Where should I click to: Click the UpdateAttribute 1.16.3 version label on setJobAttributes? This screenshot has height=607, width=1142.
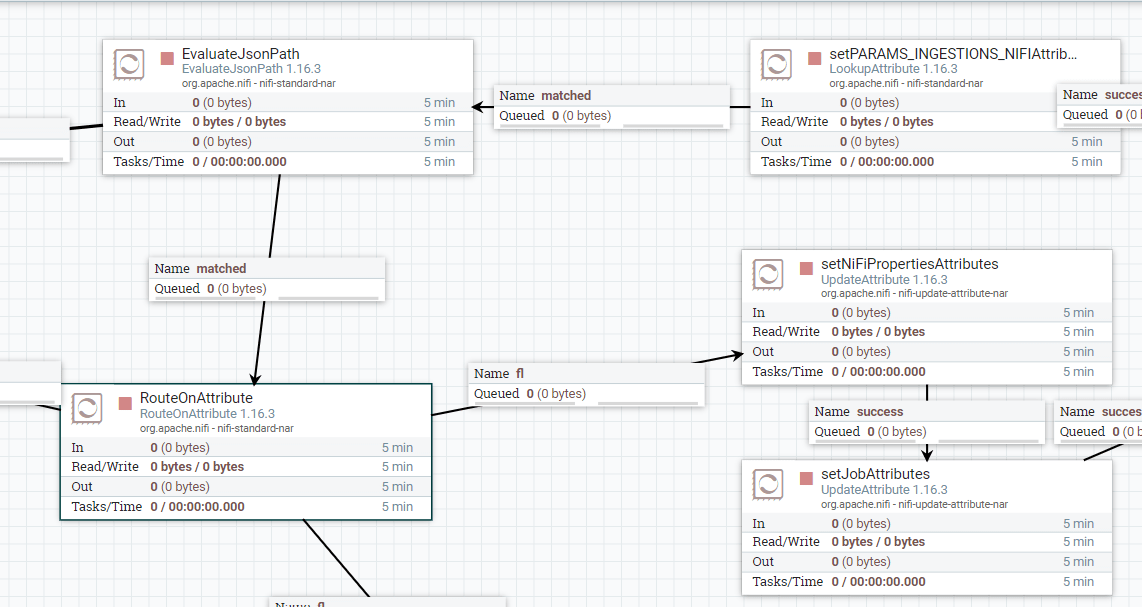tap(883, 489)
